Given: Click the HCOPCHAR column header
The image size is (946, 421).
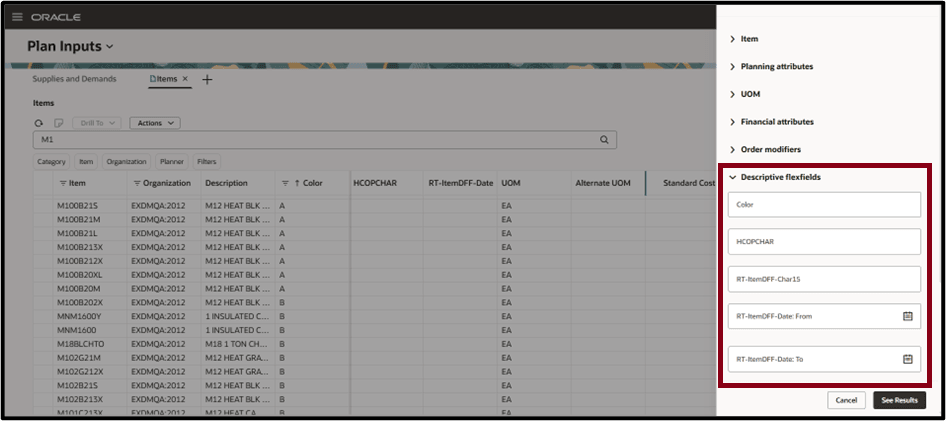Looking at the screenshot, I should [x=375, y=183].
